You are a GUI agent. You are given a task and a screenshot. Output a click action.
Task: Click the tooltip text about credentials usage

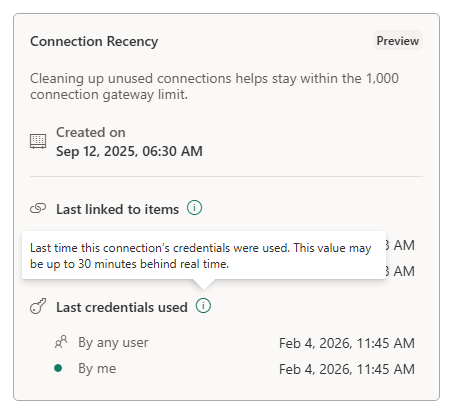pos(201,256)
